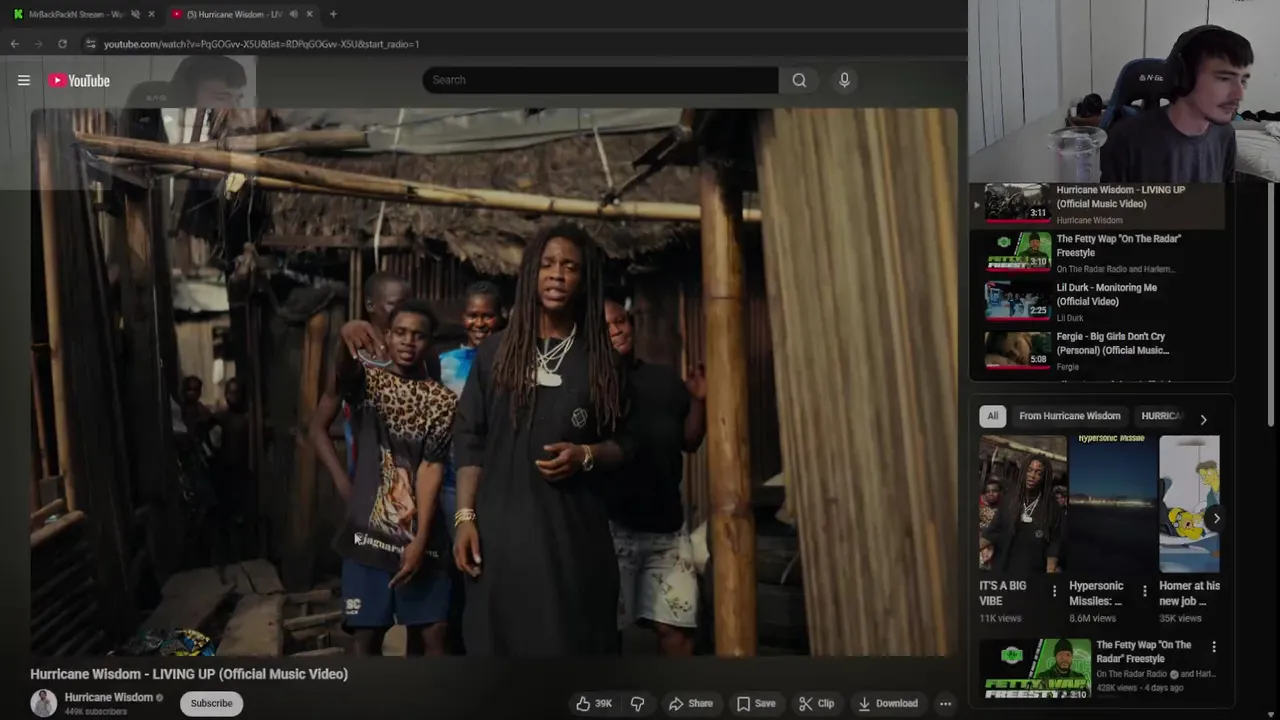
Task: Play LIVING UP in the playlist
Action: click(1098, 203)
